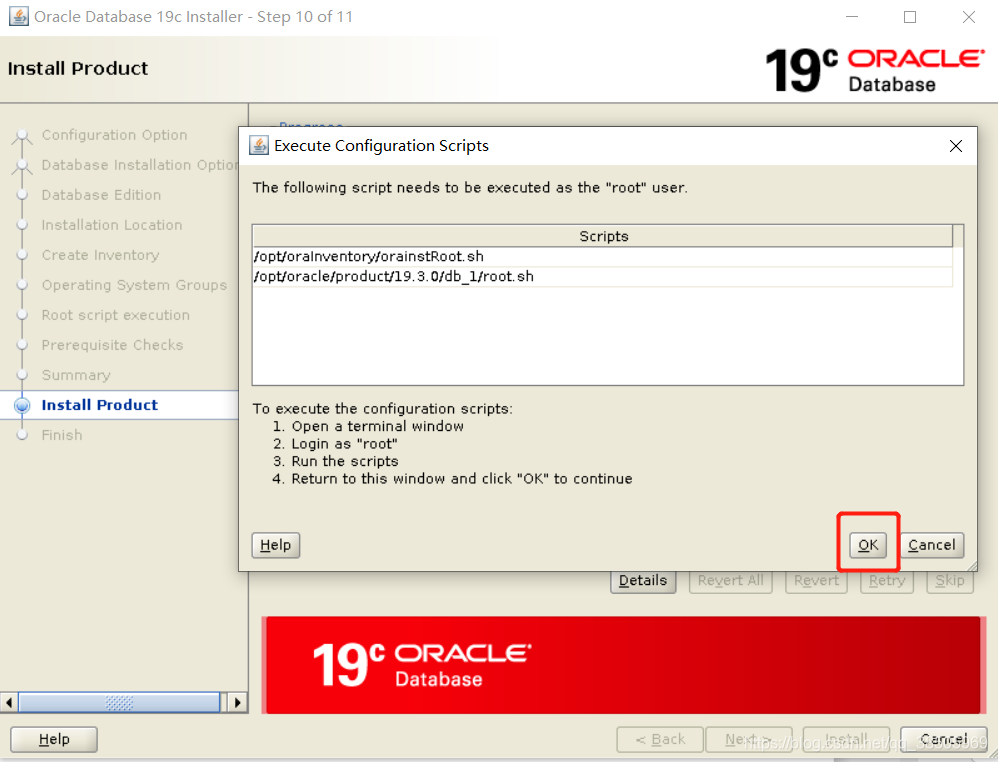Click the sidebar scroll right arrow

[237, 703]
